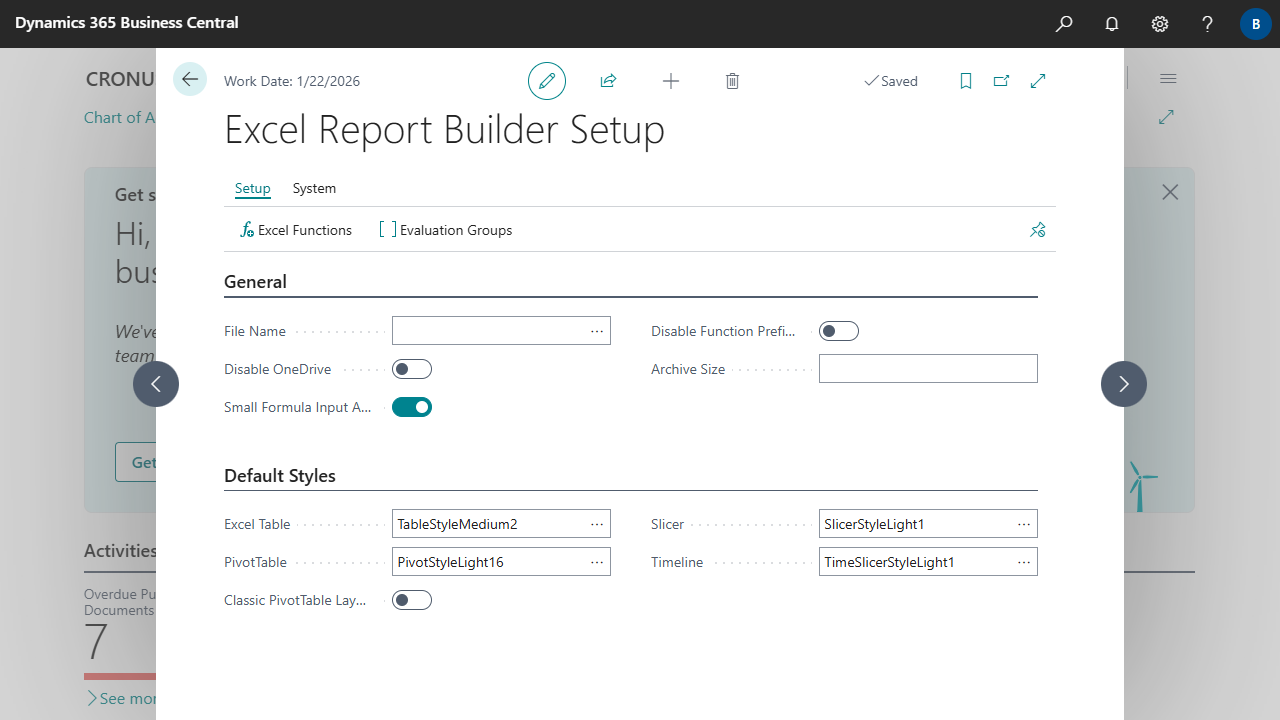Click the search magnifier in top bar
The image size is (1280, 720).
coord(1064,24)
